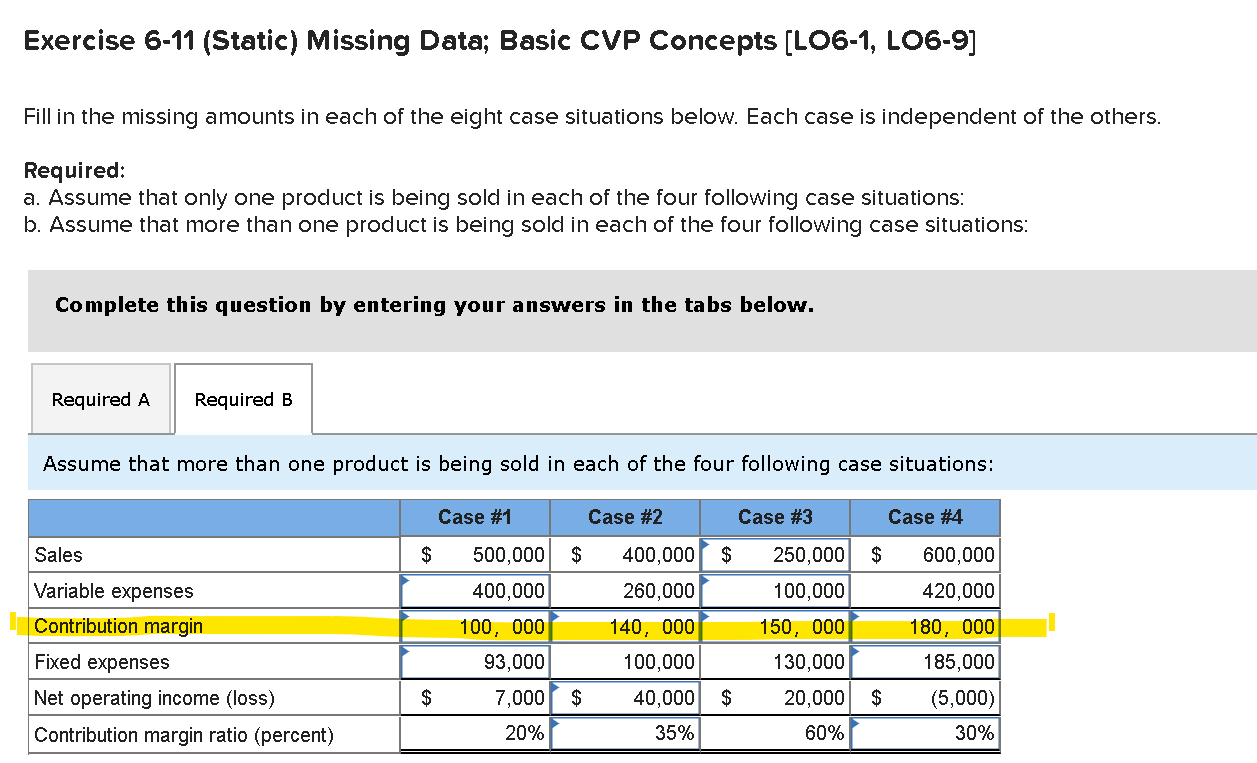Click the blue marker on Case #4 Contribution margin ratio cell
The height and width of the screenshot is (763, 1257).
pos(854,721)
